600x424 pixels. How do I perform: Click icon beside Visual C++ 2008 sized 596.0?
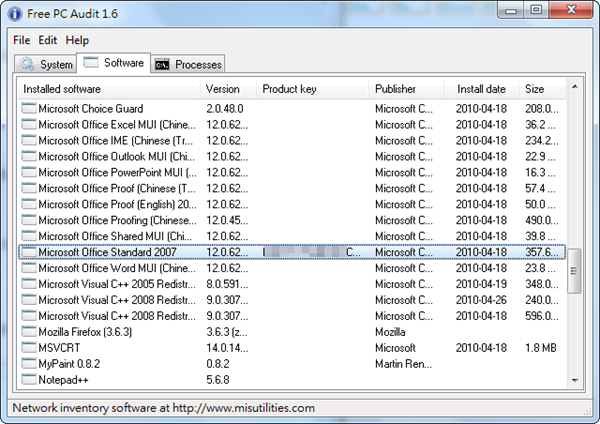29,316
